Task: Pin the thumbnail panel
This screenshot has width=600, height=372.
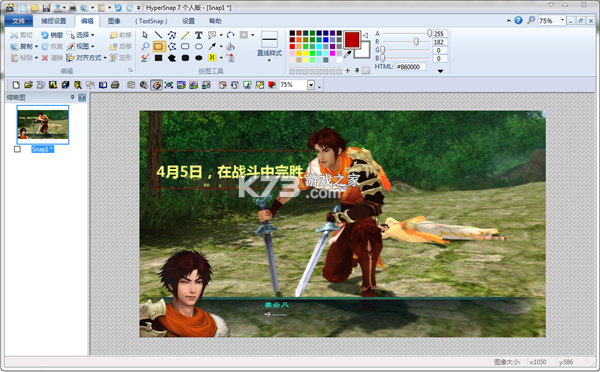Action: pos(72,98)
